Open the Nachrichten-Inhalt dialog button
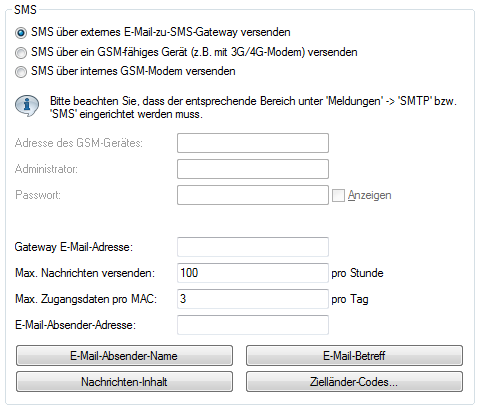483x414 pixels. (124, 382)
